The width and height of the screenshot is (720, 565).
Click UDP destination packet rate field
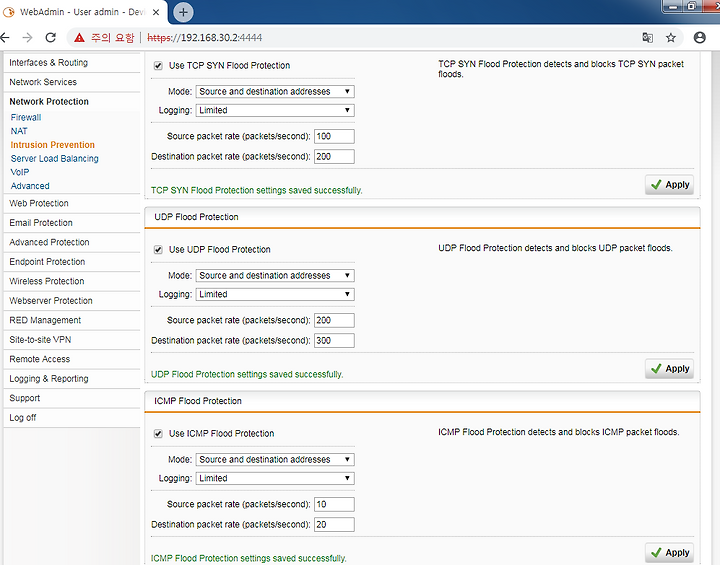334,340
